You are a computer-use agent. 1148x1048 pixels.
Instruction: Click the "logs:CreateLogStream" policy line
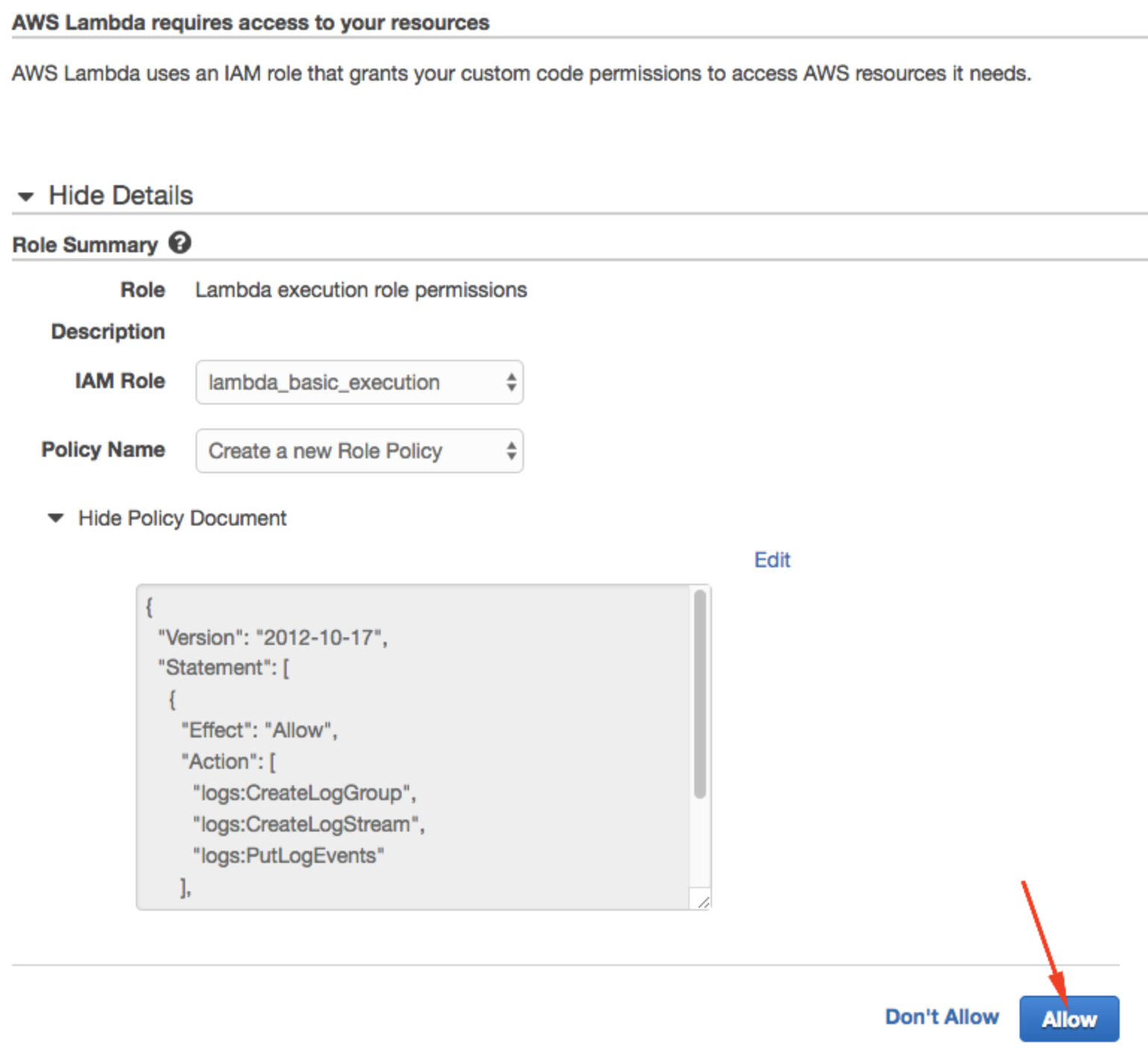click(x=308, y=824)
